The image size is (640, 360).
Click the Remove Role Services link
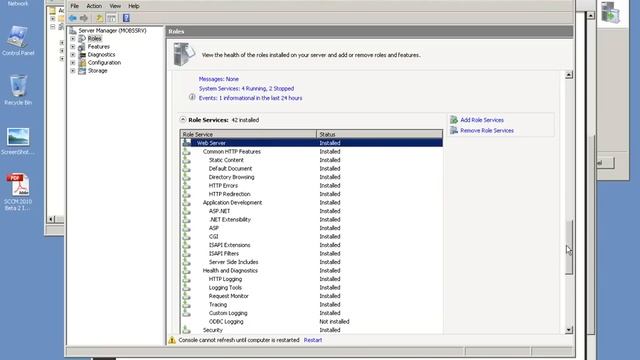(487, 131)
